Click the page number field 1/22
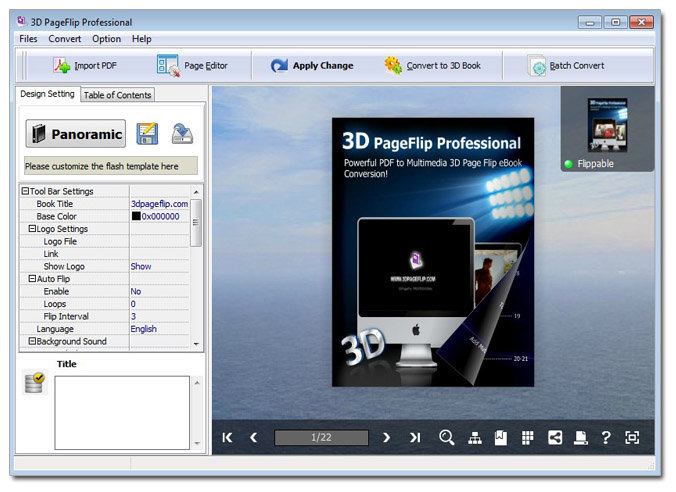The image size is (676, 492). (x=322, y=438)
